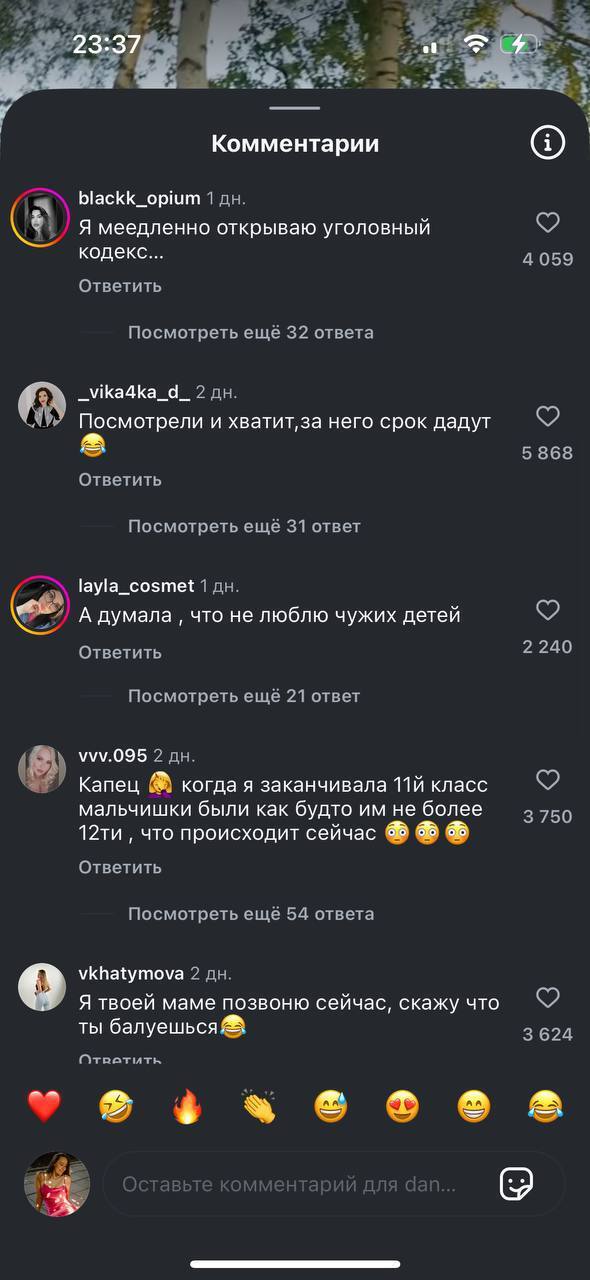Screen dimensions: 590x1280
Task: Insert the red heart emoji
Action: (x=44, y=1106)
